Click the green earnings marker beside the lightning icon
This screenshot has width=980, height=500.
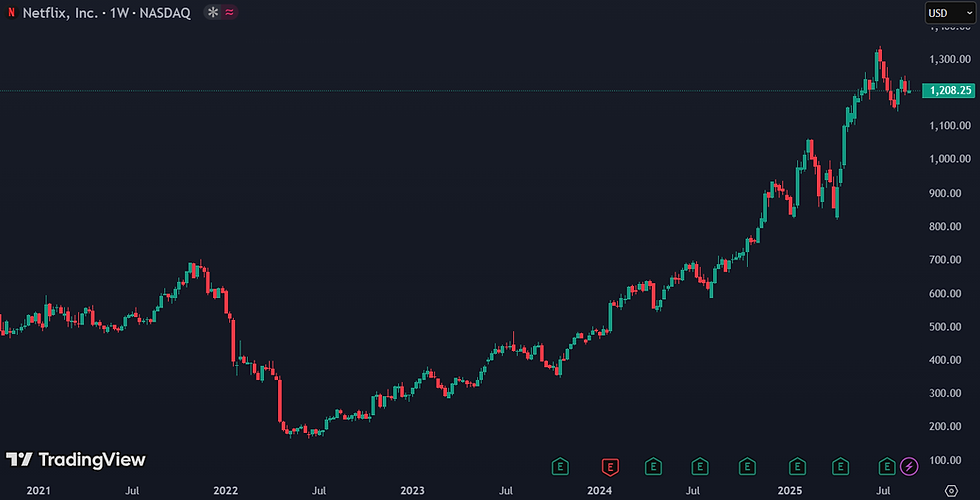(887, 466)
